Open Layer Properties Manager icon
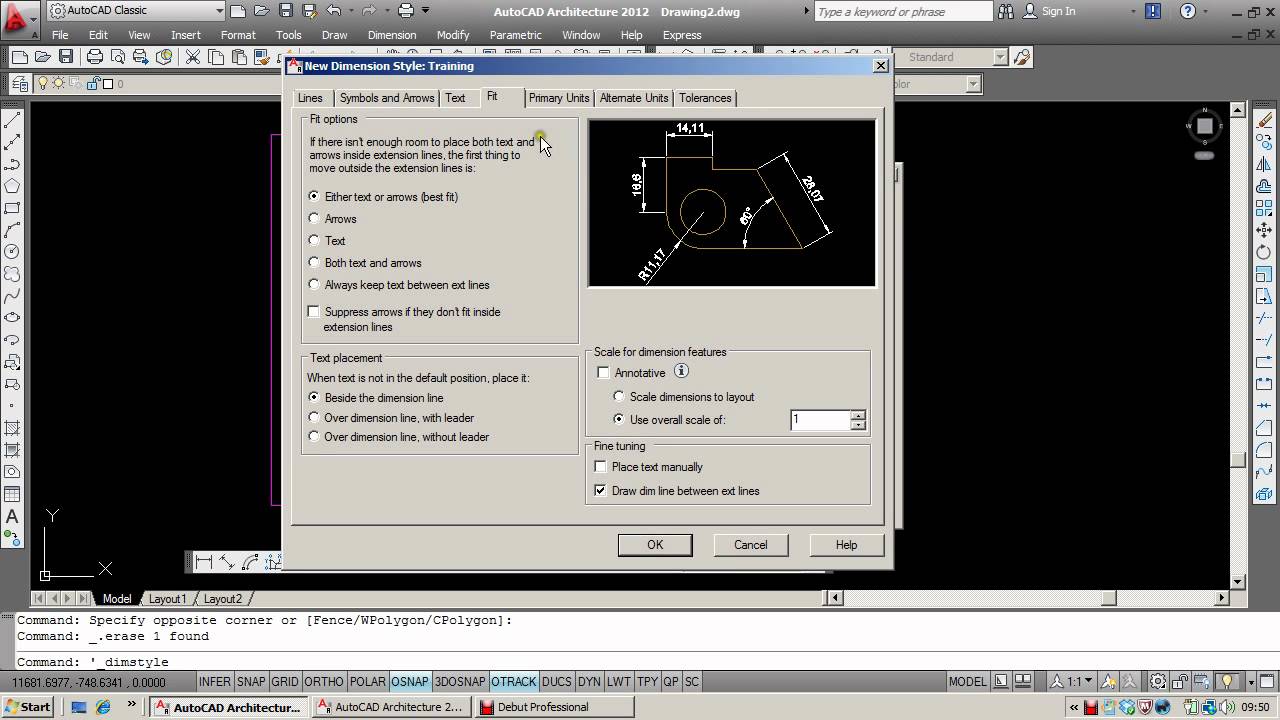This screenshot has width=1280, height=720. tap(19, 84)
